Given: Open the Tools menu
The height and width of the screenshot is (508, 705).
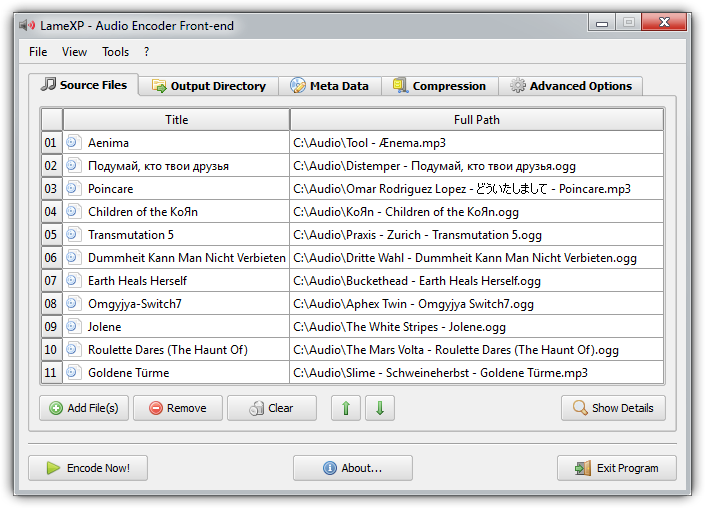Looking at the screenshot, I should pyautogui.click(x=115, y=52).
